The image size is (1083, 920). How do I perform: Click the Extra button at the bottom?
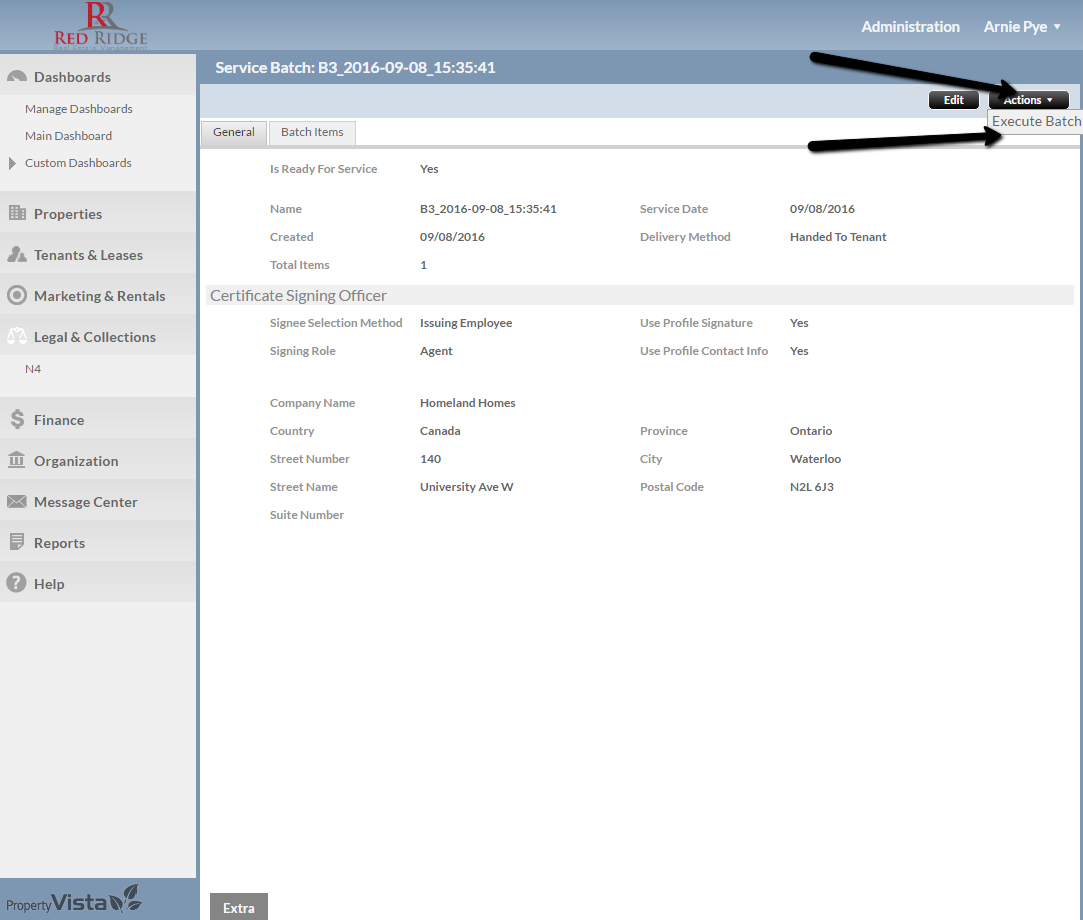point(239,908)
